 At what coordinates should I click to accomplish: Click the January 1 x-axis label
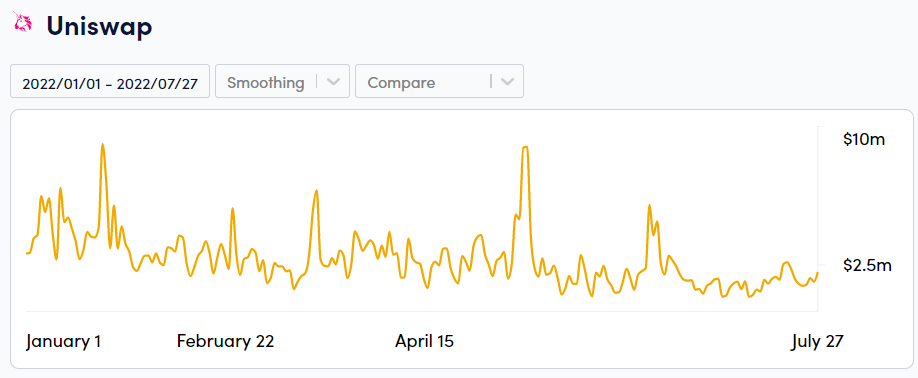click(x=63, y=341)
